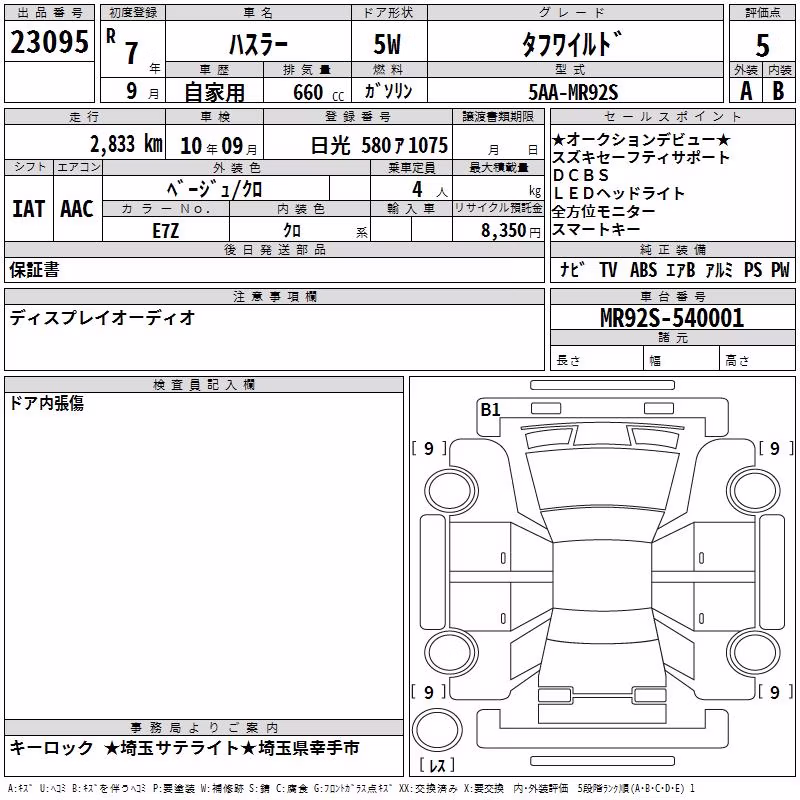This screenshot has width=800, height=800.
Task: Select registration number 日光 580 ア 1075
Action: (x=379, y=146)
